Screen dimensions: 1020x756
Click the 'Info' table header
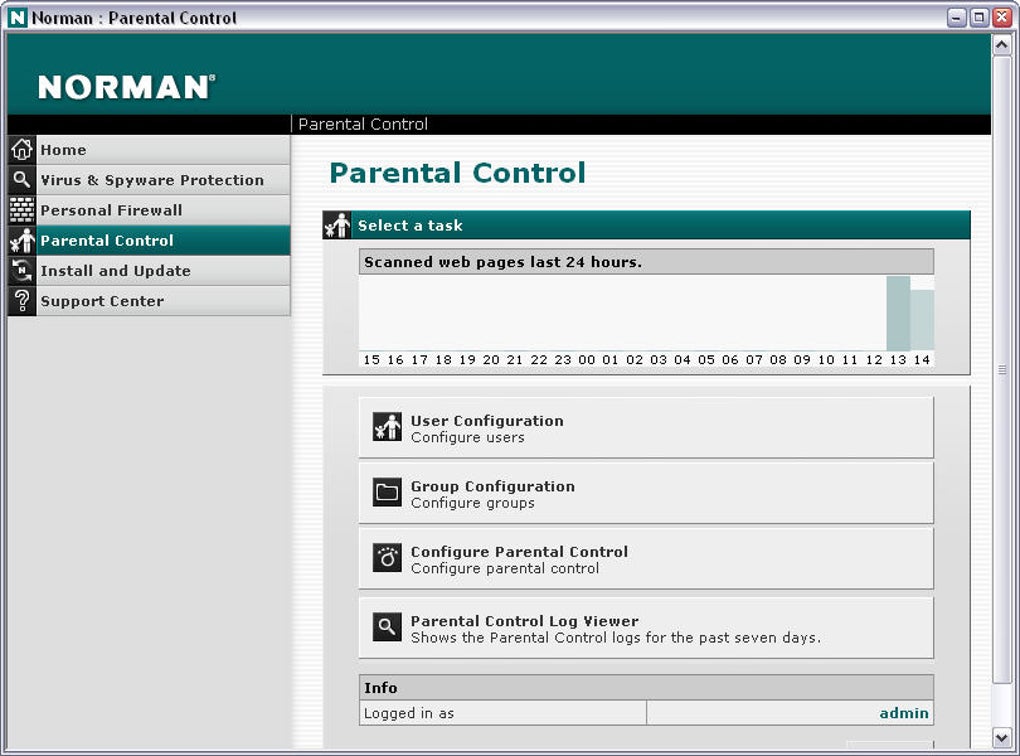click(646, 688)
